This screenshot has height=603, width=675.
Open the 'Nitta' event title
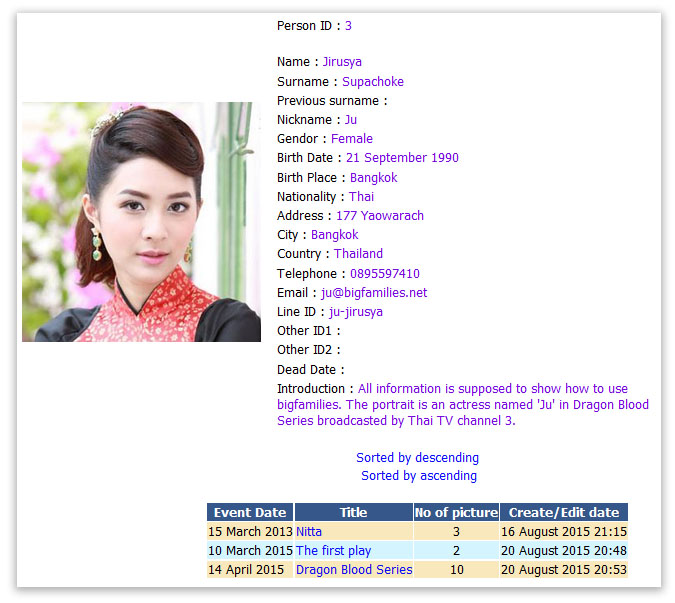[x=309, y=532]
